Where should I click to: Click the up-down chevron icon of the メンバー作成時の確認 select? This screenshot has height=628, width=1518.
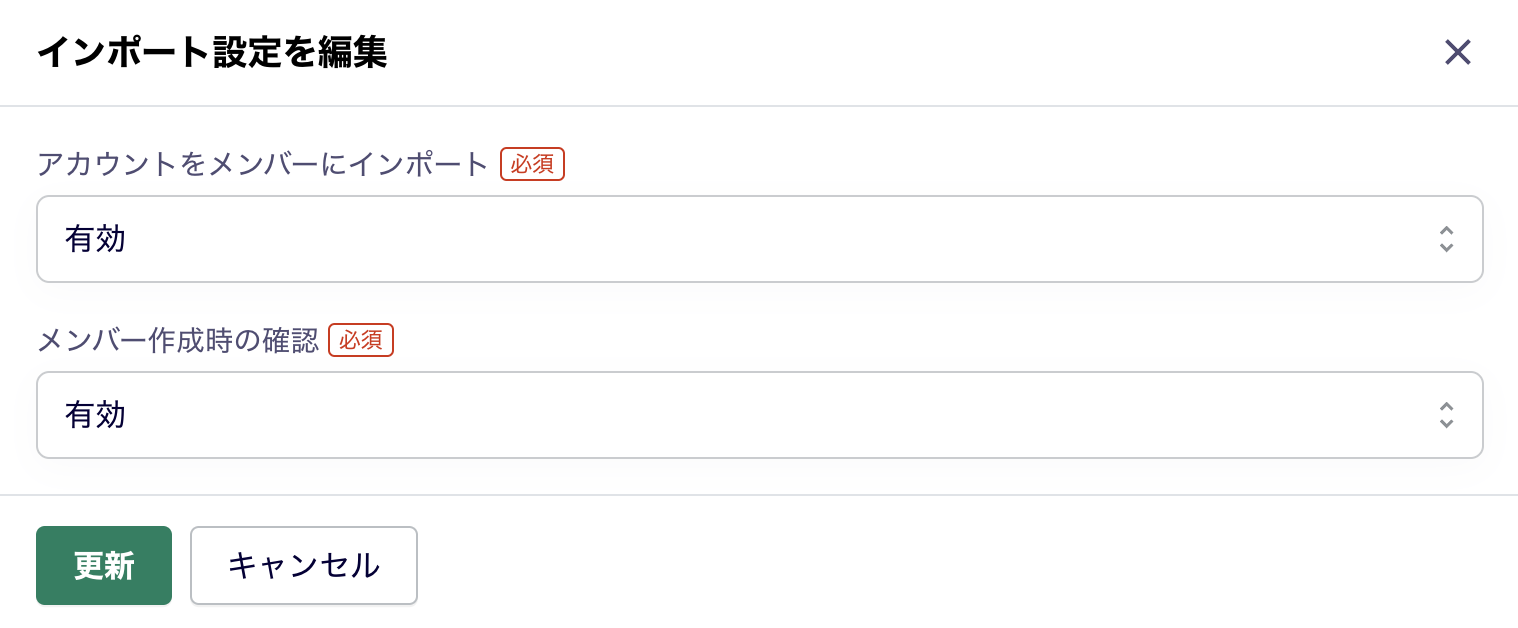coord(1445,415)
